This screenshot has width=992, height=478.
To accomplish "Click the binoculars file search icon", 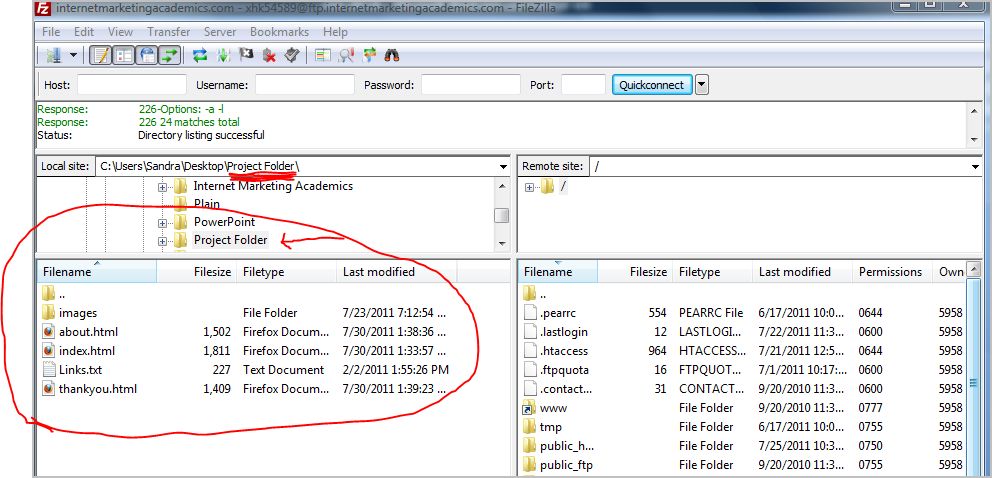I will coord(393,55).
